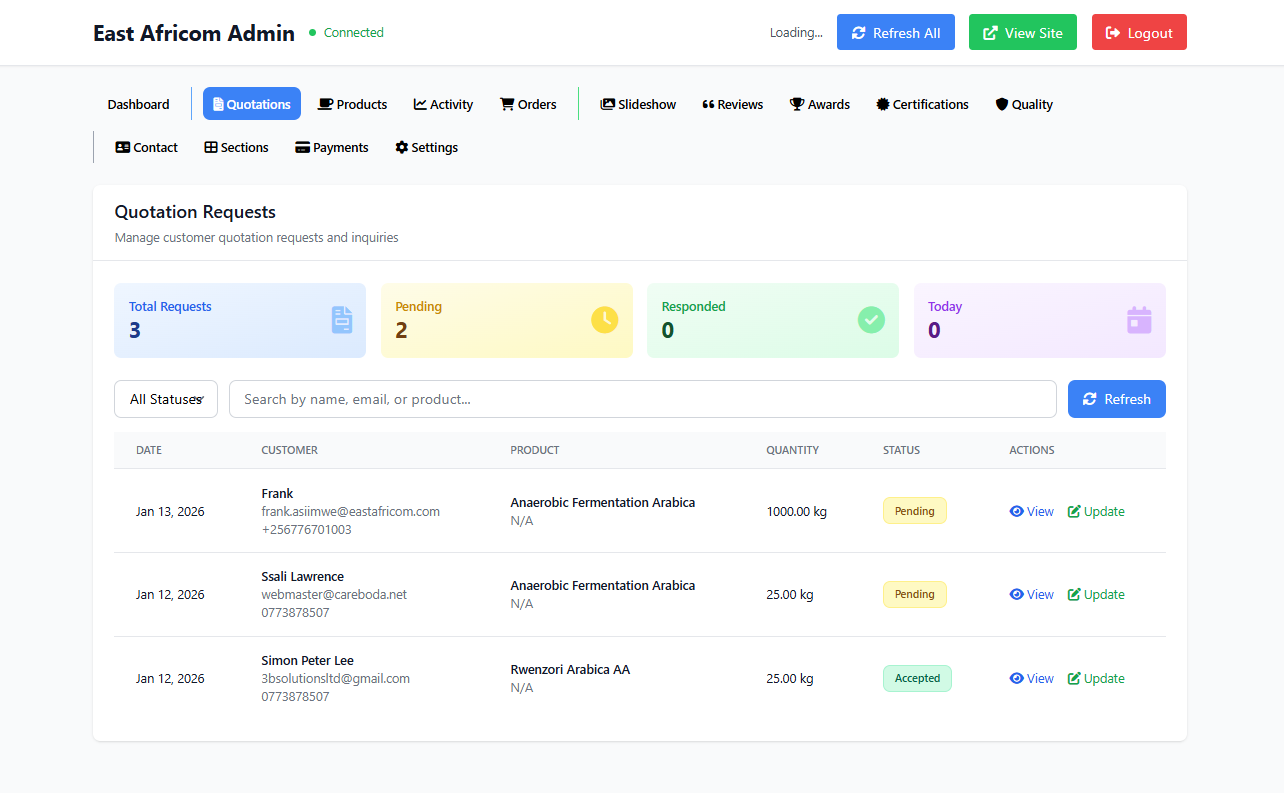Focus the search by name, email, or product field
1284x793 pixels.
(x=643, y=399)
